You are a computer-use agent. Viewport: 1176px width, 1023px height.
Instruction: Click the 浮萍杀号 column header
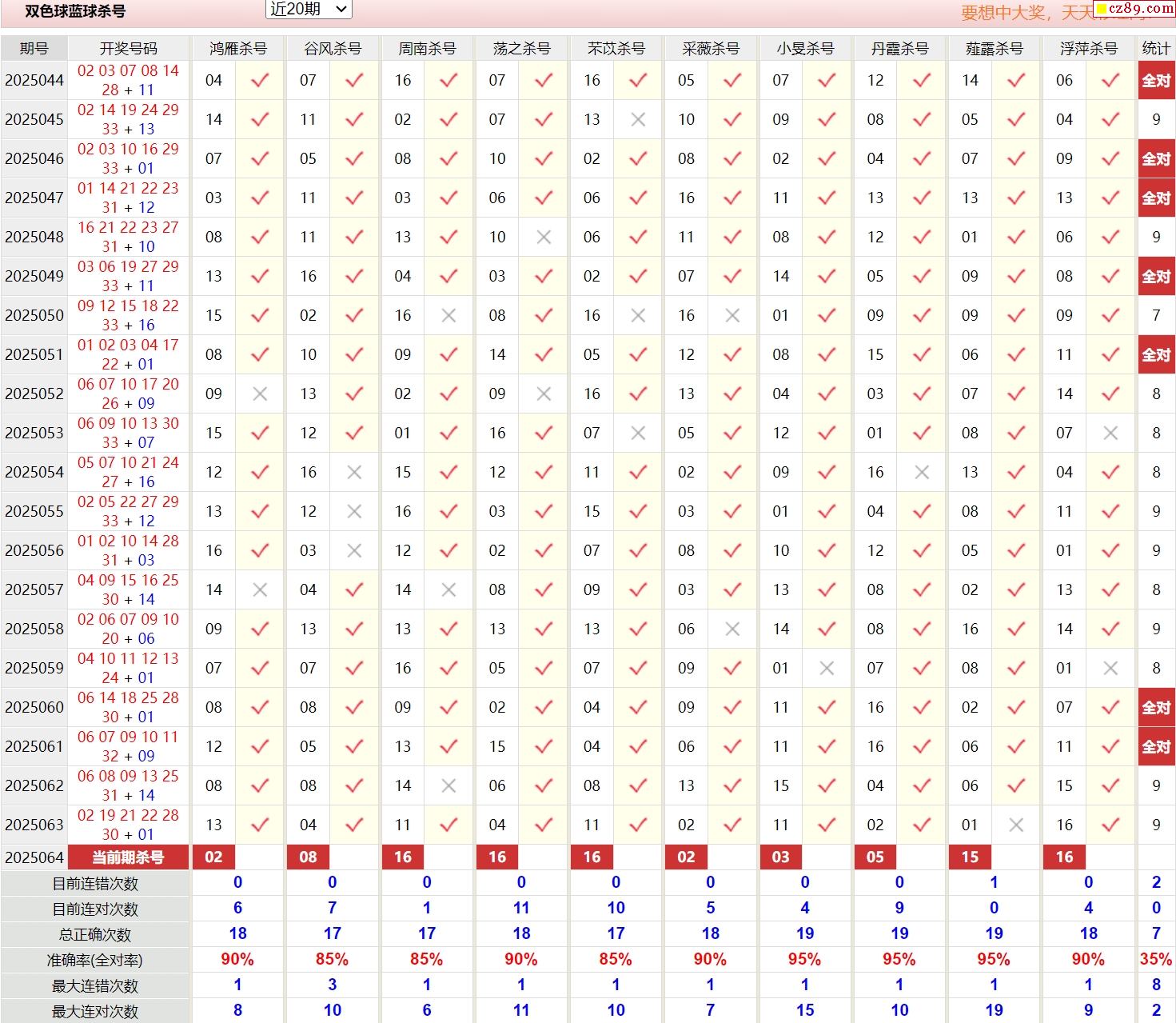[1088, 48]
